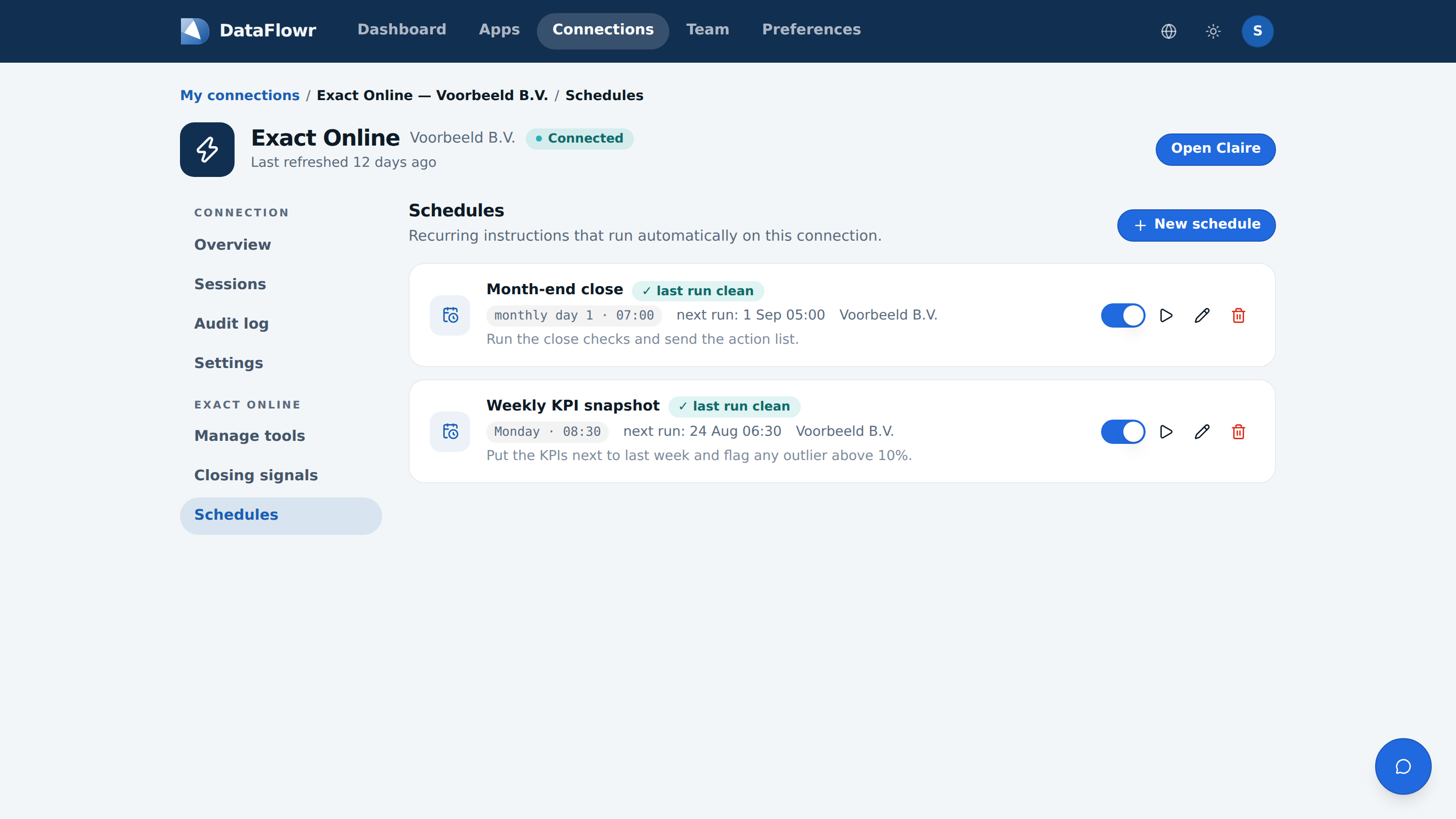Click the Month-end close calendar-clock icon

[x=450, y=315]
